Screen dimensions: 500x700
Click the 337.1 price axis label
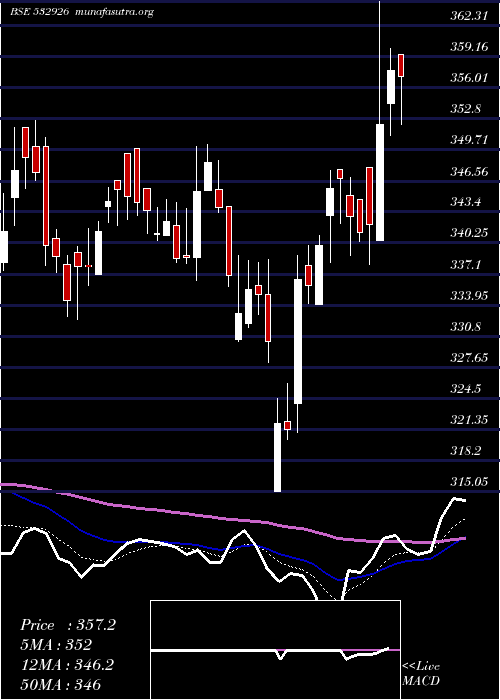(465, 264)
